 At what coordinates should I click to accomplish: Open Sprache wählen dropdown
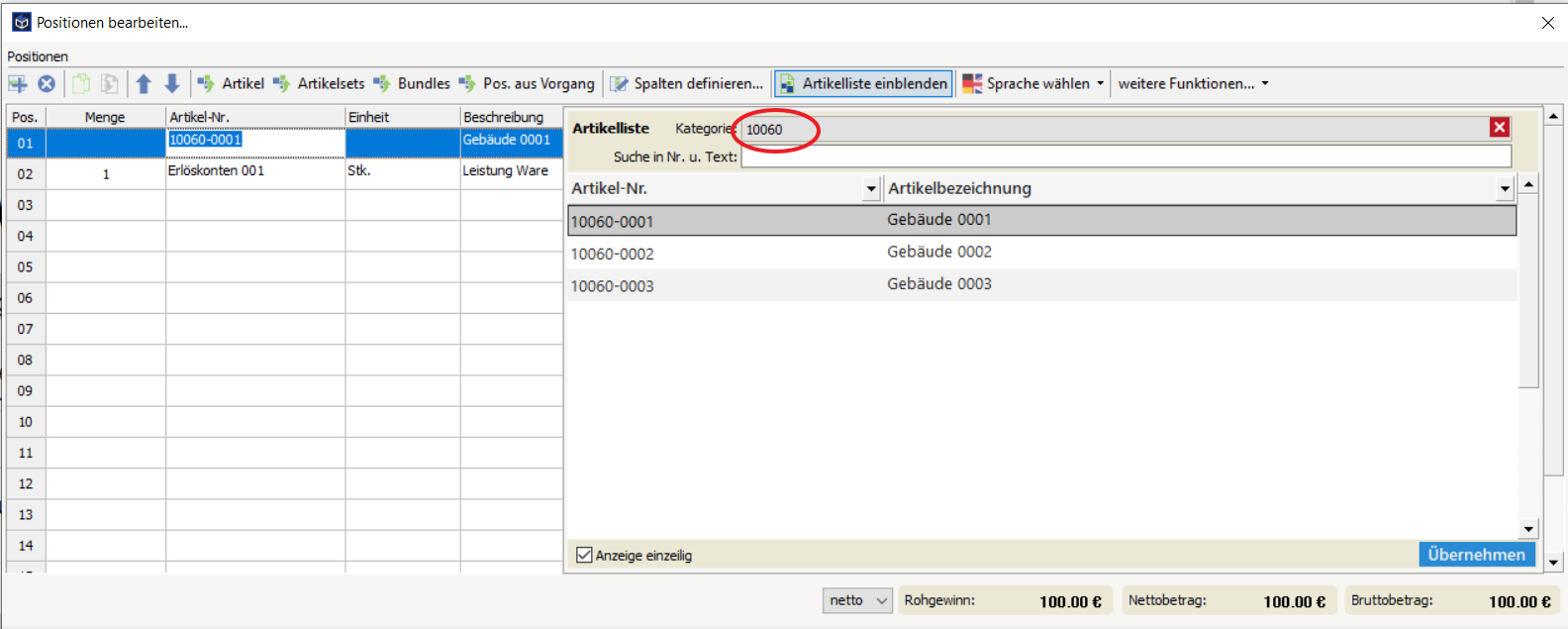tap(1032, 83)
